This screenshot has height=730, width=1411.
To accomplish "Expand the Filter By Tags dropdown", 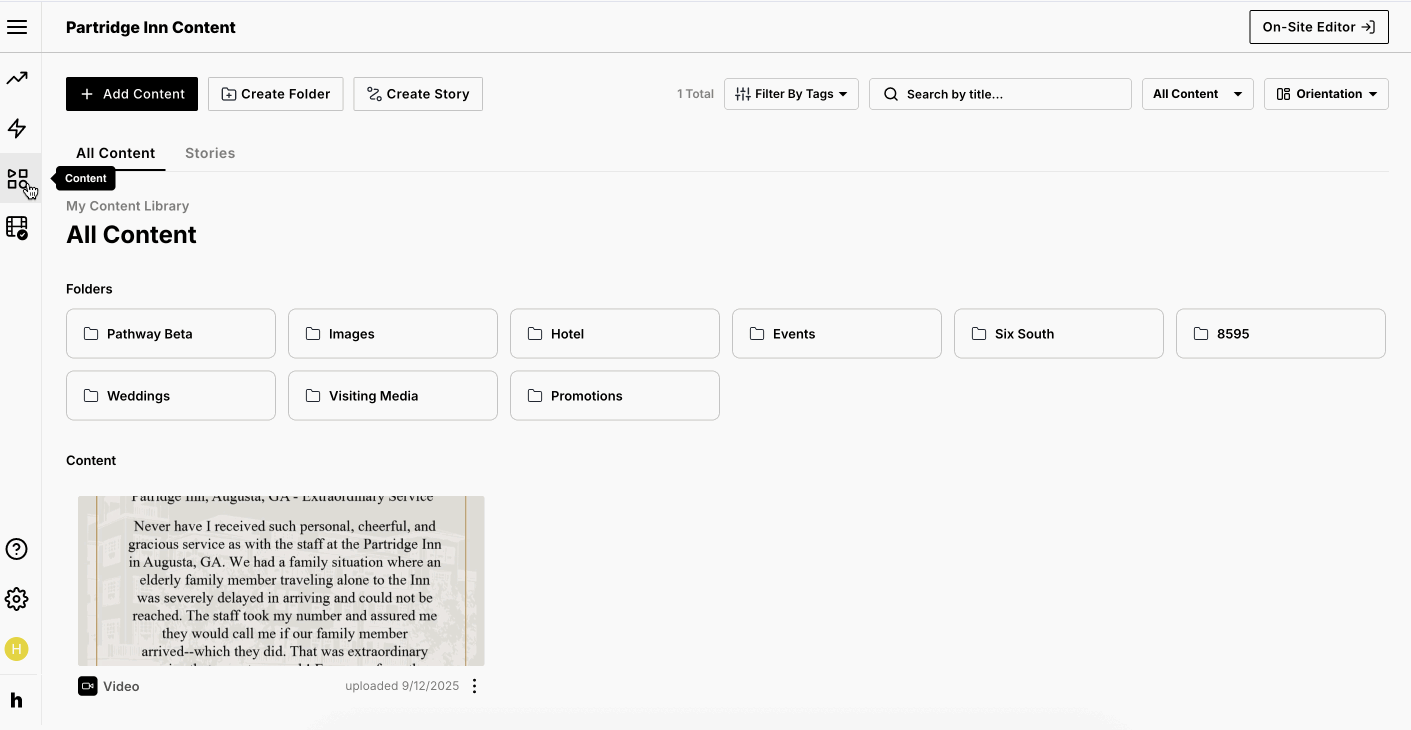I will point(791,93).
